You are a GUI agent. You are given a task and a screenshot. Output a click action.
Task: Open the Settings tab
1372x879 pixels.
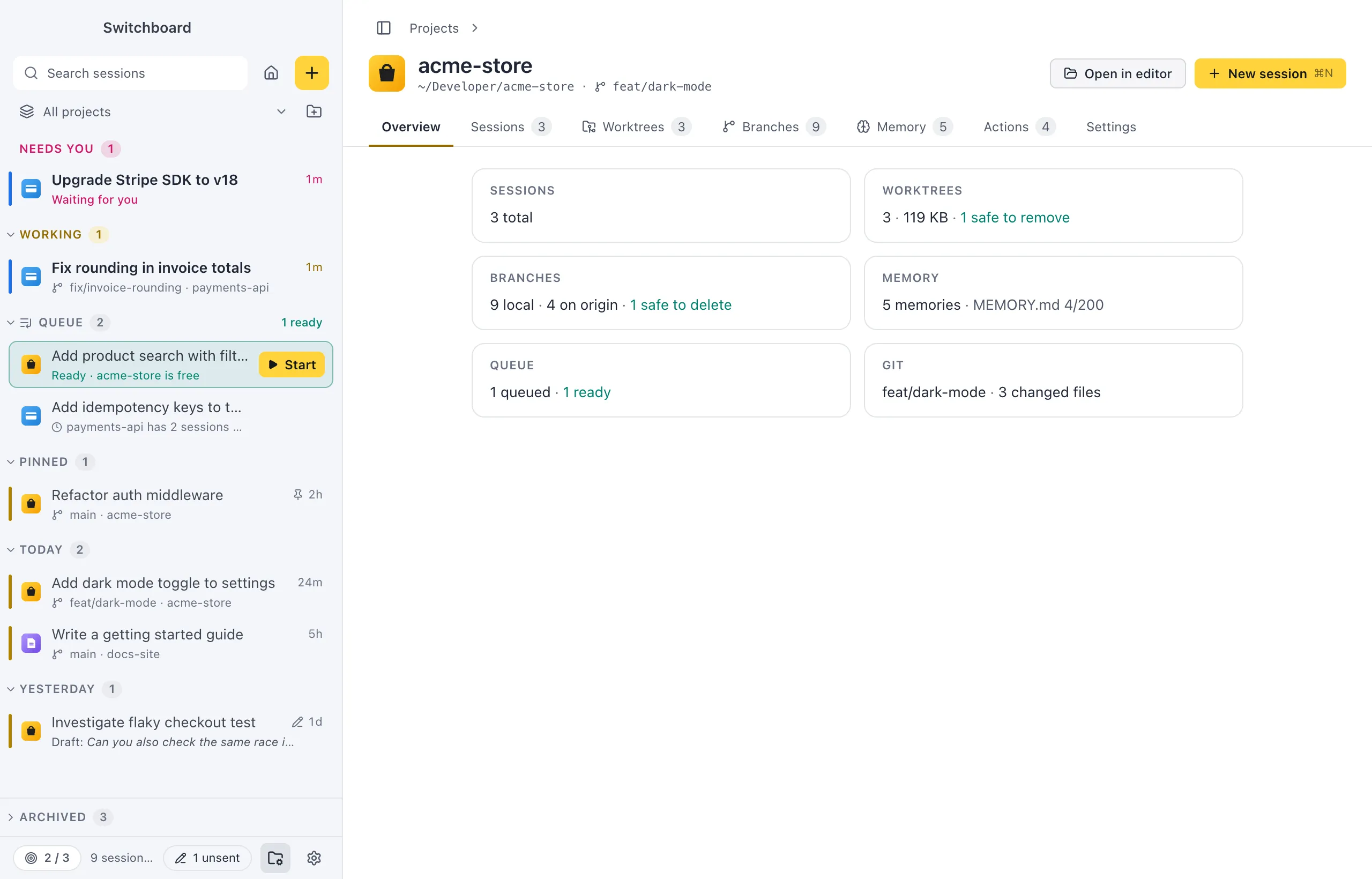tap(1110, 126)
